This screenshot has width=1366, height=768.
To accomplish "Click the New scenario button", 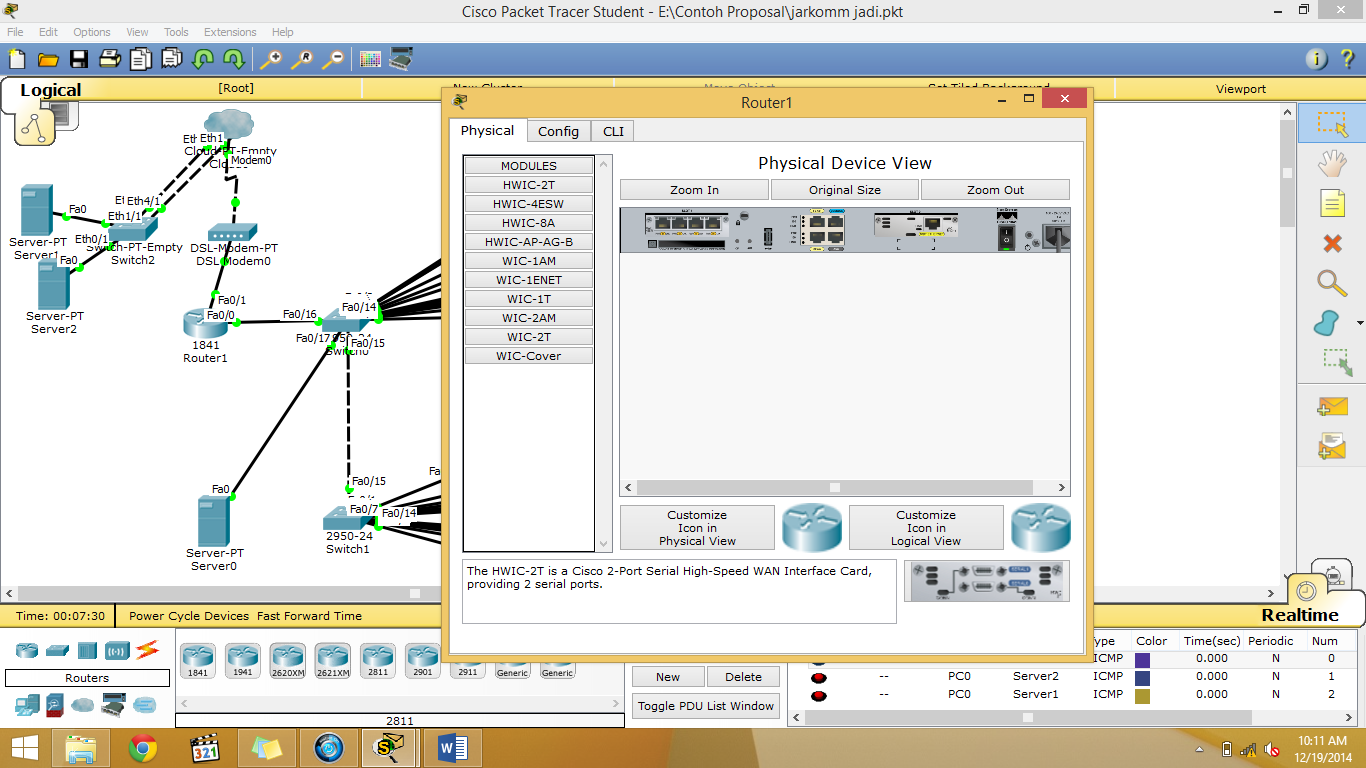I will click(x=668, y=677).
